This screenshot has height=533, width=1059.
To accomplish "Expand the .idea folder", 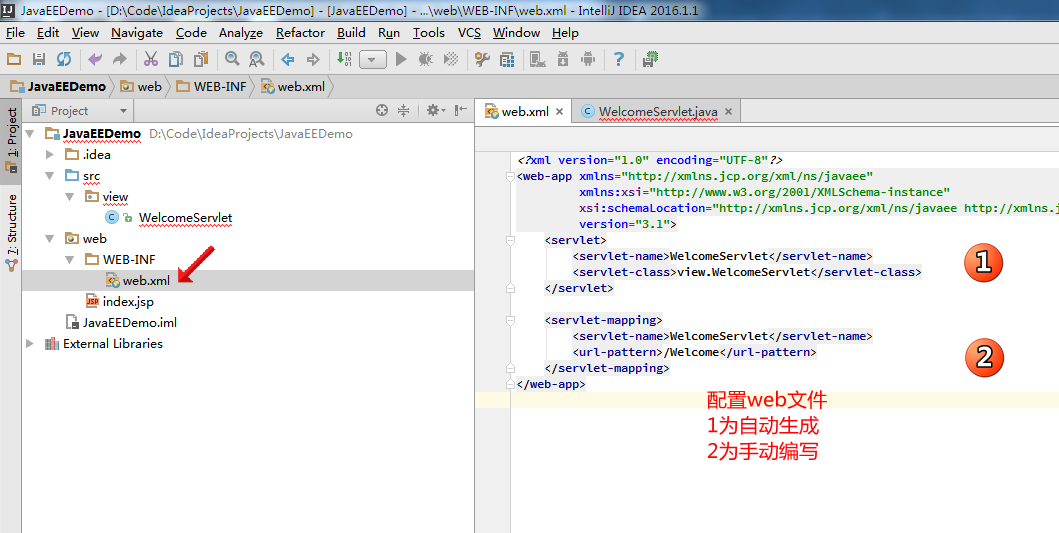I will 49,155.
